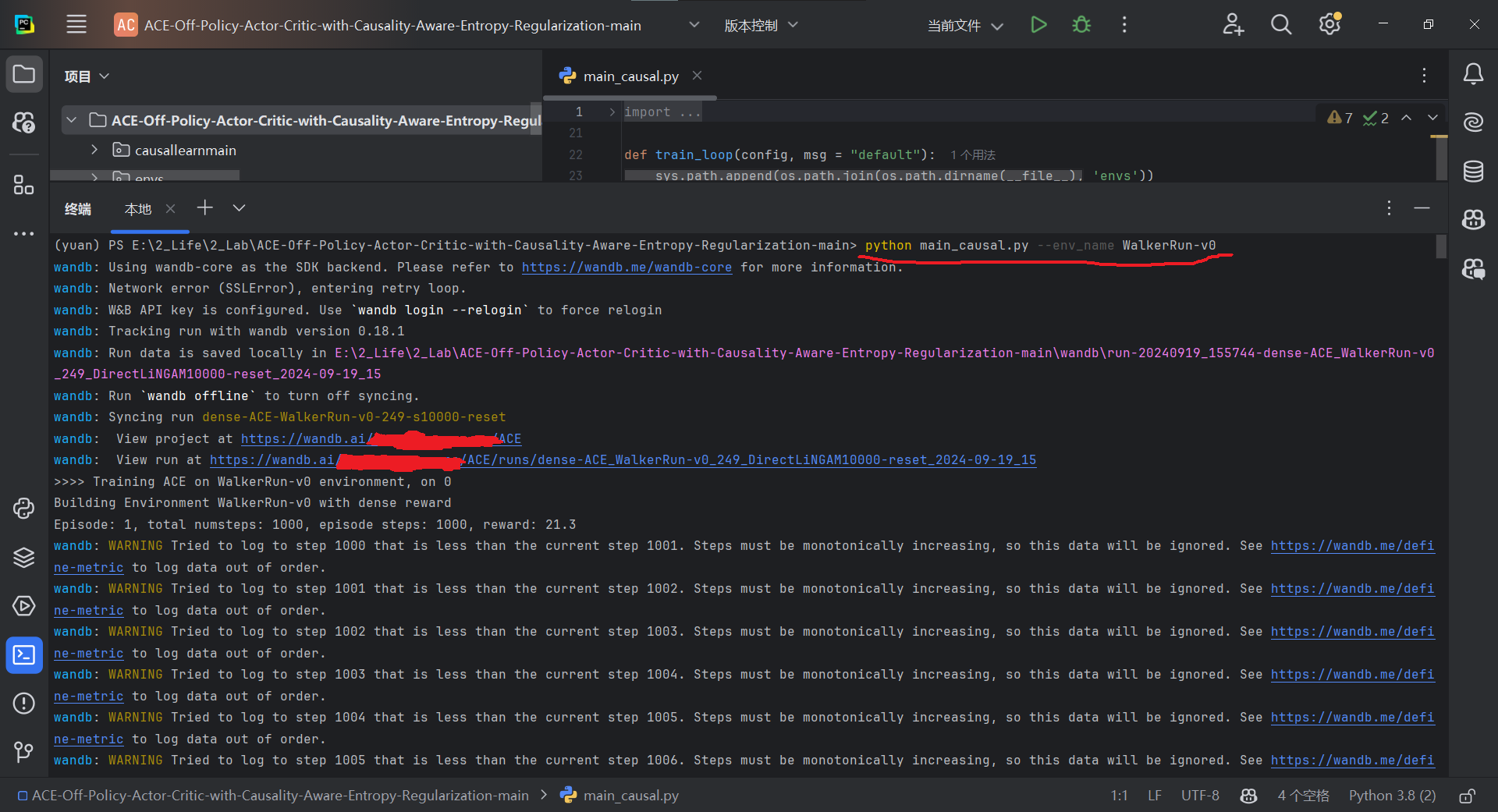Screen dimensions: 1498x812
Task: Open version control dropdown
Action: click(761, 25)
